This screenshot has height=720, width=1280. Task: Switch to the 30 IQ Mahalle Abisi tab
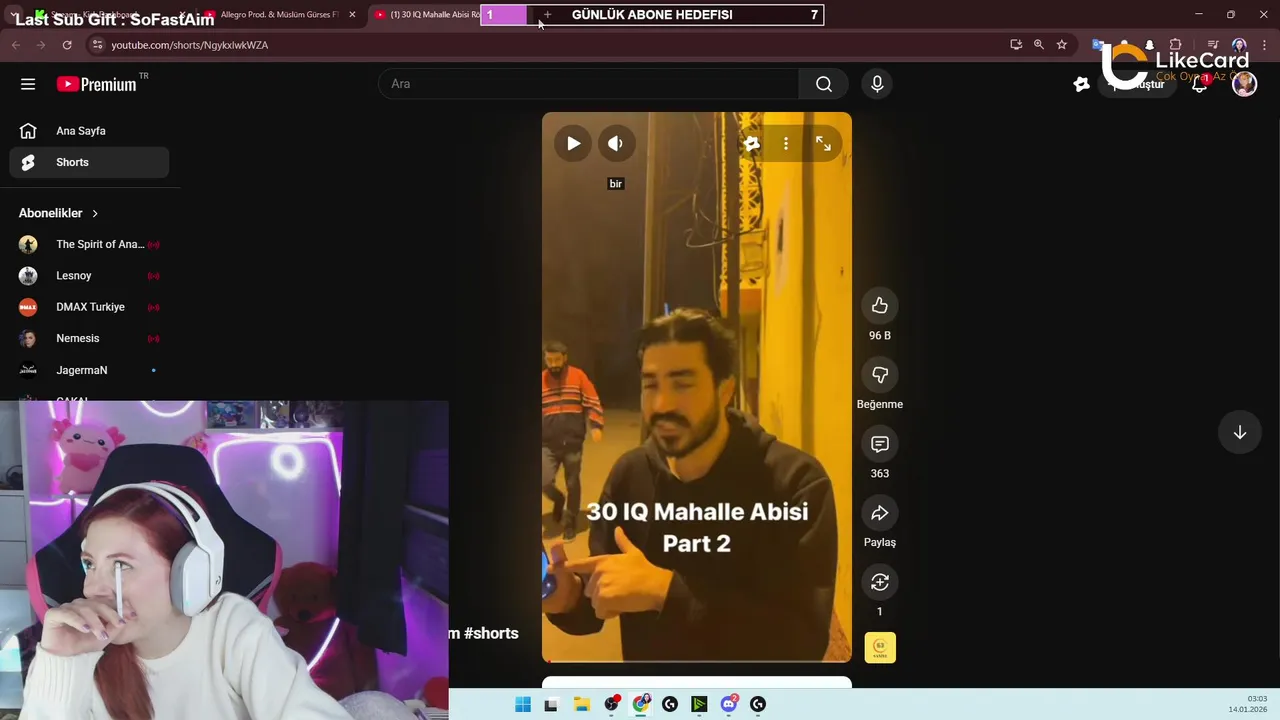[x=432, y=15]
